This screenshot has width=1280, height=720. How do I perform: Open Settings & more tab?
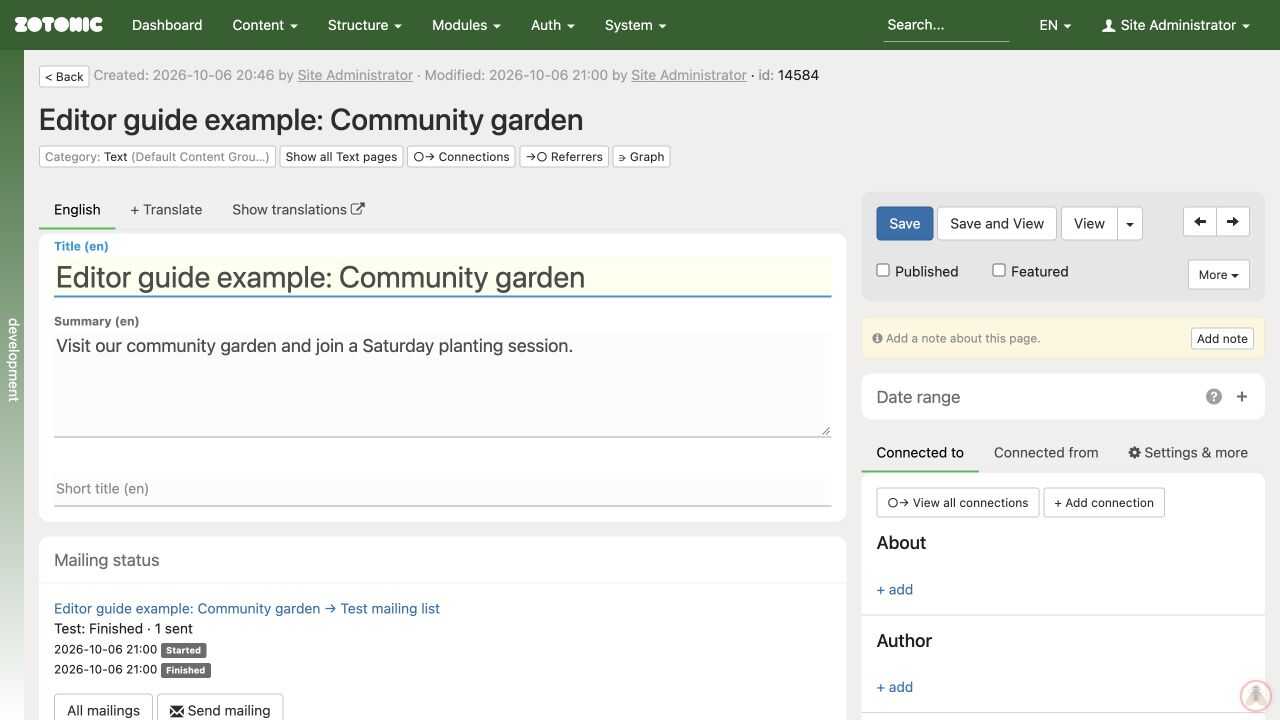click(1188, 453)
